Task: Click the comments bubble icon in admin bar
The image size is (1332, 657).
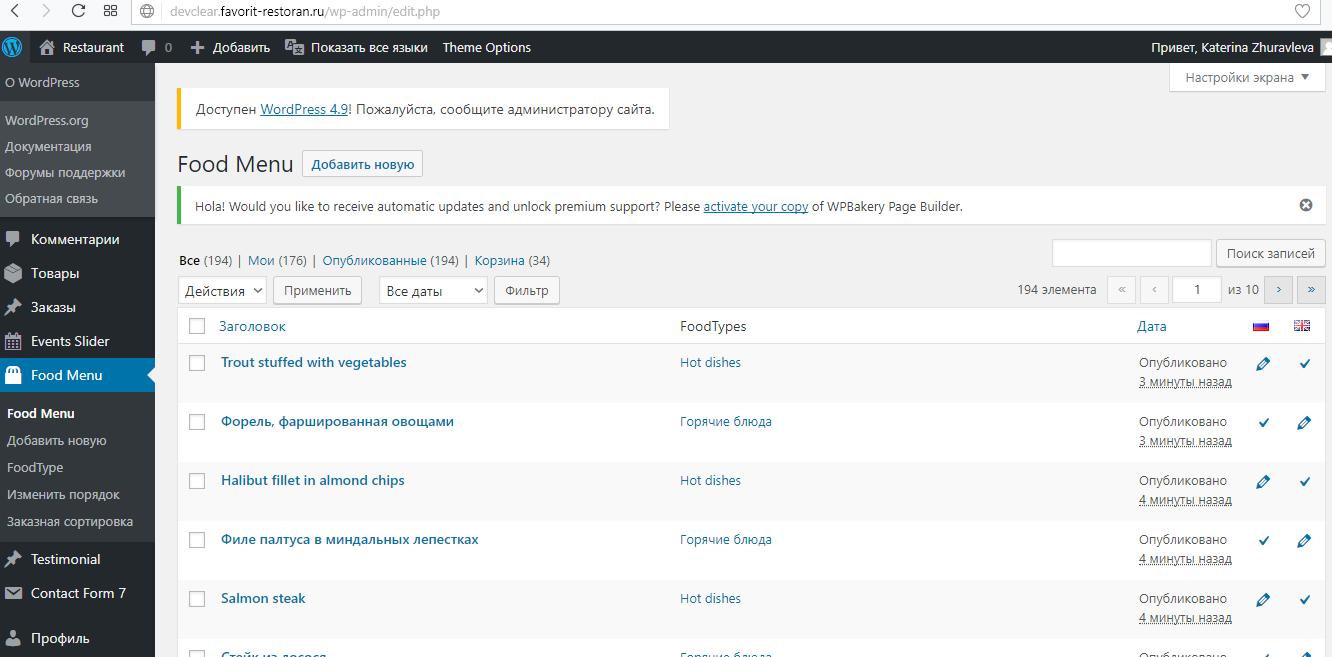Action: tap(149, 47)
